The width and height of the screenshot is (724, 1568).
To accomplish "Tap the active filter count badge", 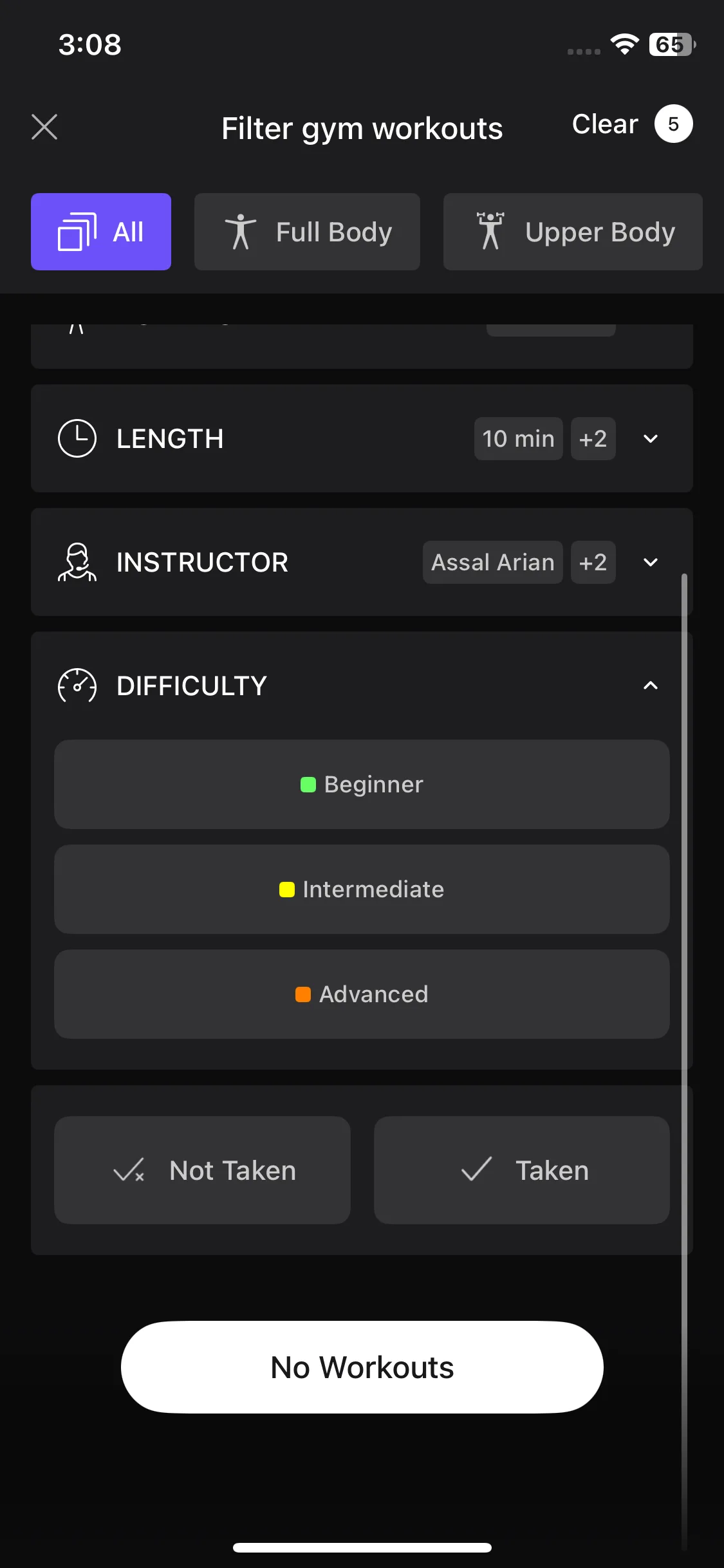I will click(673, 124).
